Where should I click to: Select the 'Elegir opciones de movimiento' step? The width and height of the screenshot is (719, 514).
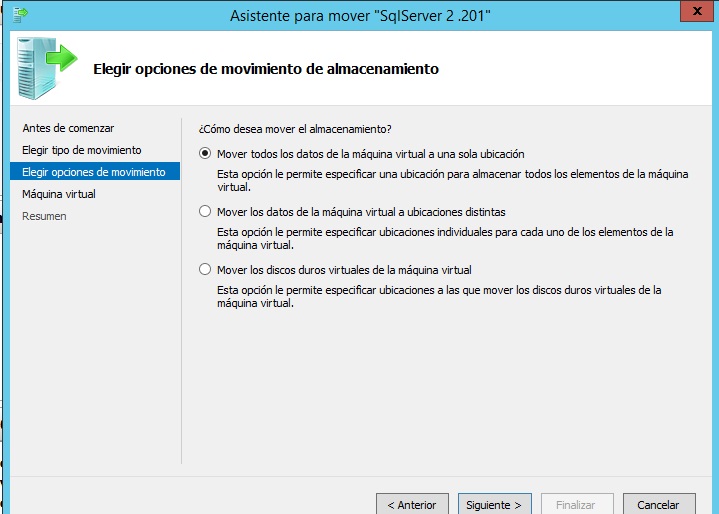pos(94,172)
